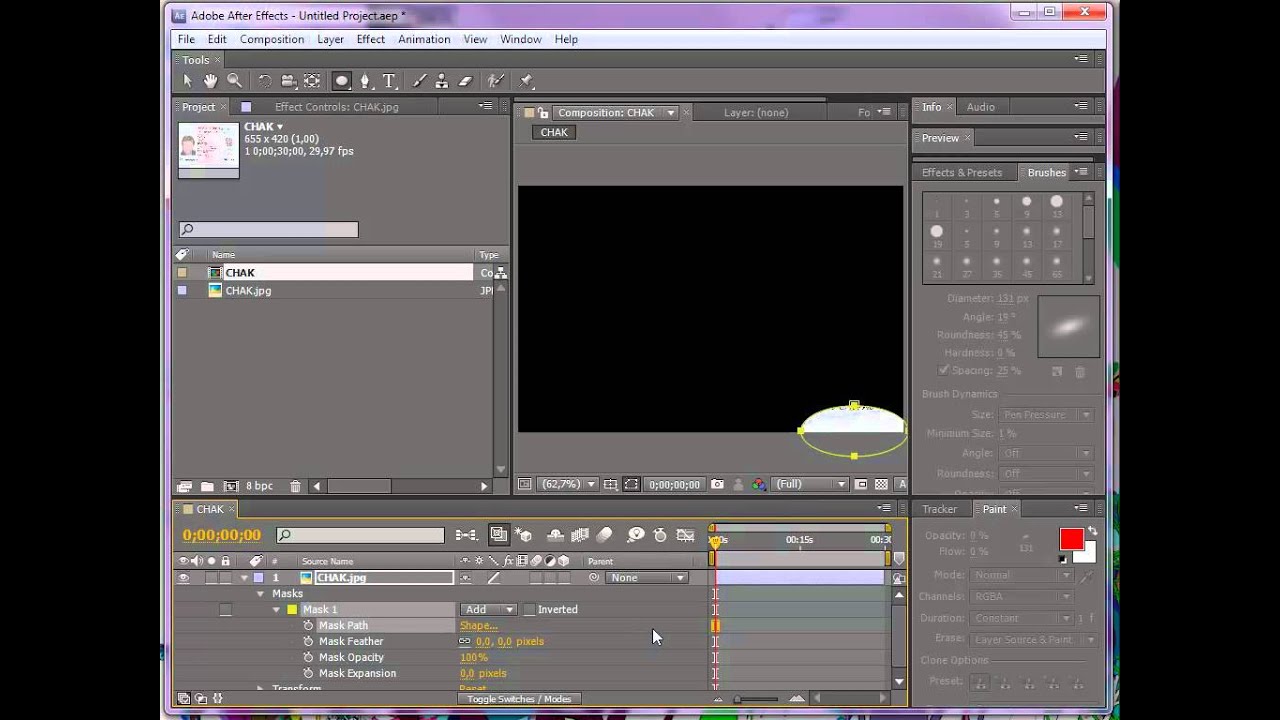Select the Horizontal Type tool
Screen dimensions: 1280x720
tap(389, 81)
